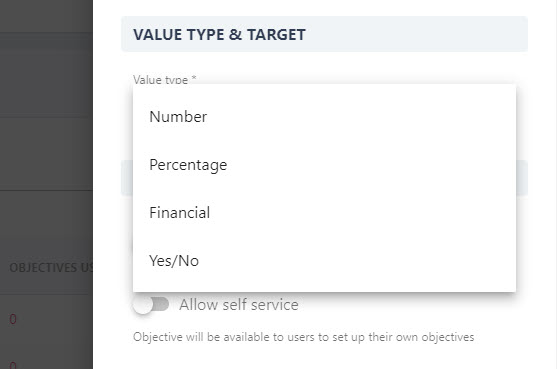Choose Percentage from the value type list
The width and height of the screenshot is (557, 369).
324,165
